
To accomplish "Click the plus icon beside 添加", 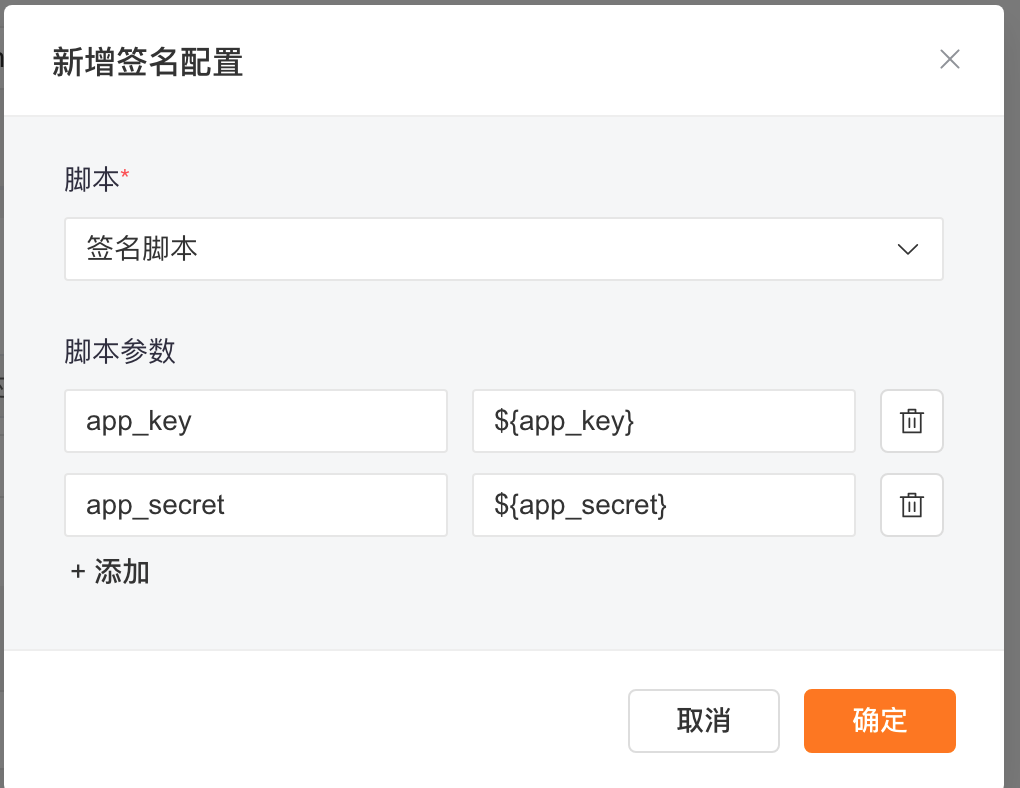I will [x=78, y=572].
